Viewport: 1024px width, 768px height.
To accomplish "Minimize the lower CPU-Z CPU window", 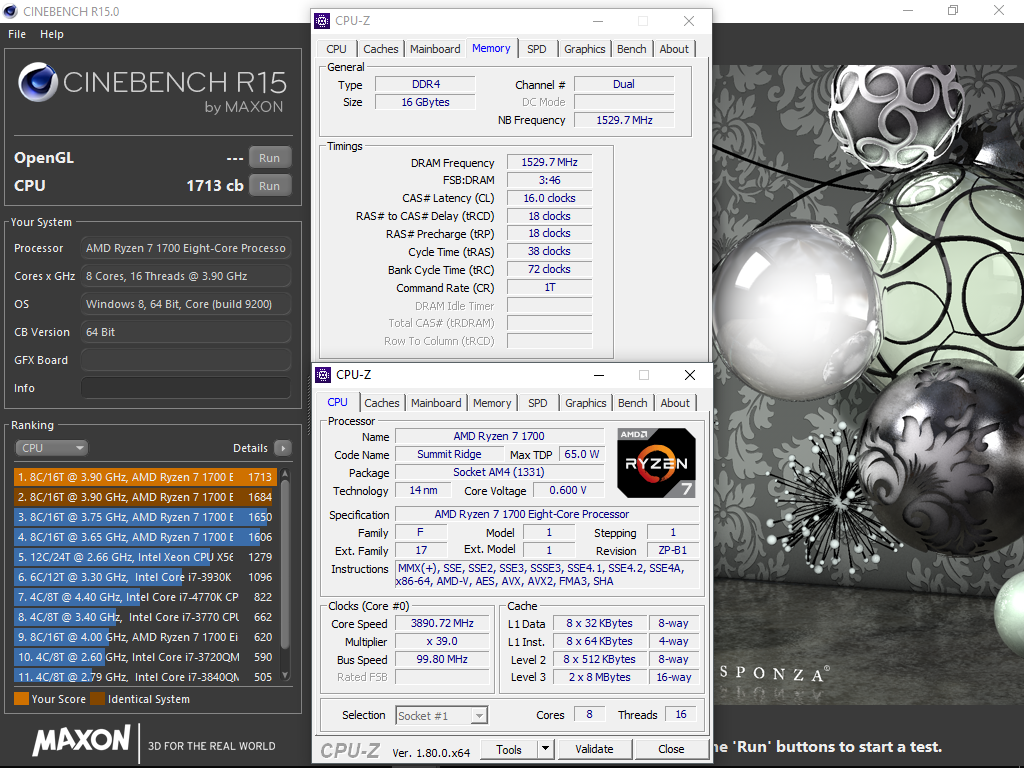I will coord(599,375).
